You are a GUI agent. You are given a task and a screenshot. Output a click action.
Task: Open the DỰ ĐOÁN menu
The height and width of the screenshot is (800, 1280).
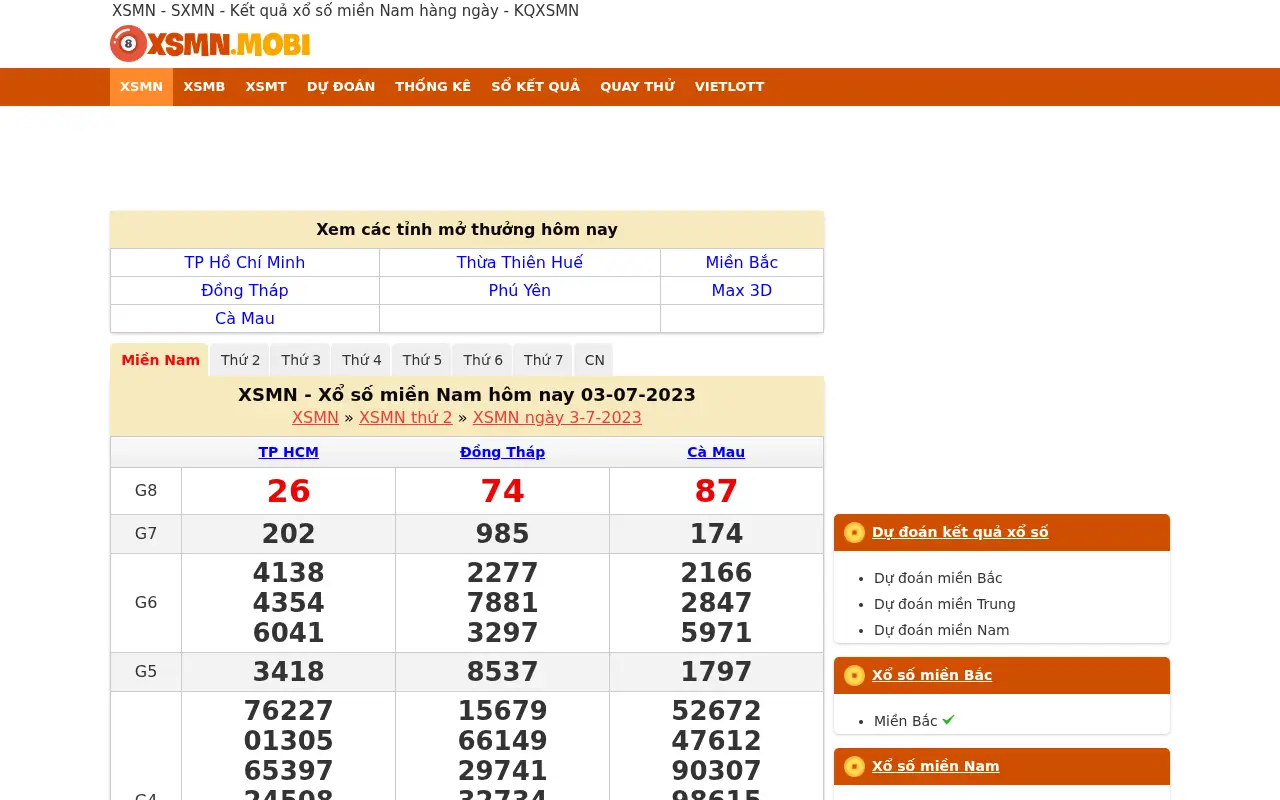tap(341, 87)
